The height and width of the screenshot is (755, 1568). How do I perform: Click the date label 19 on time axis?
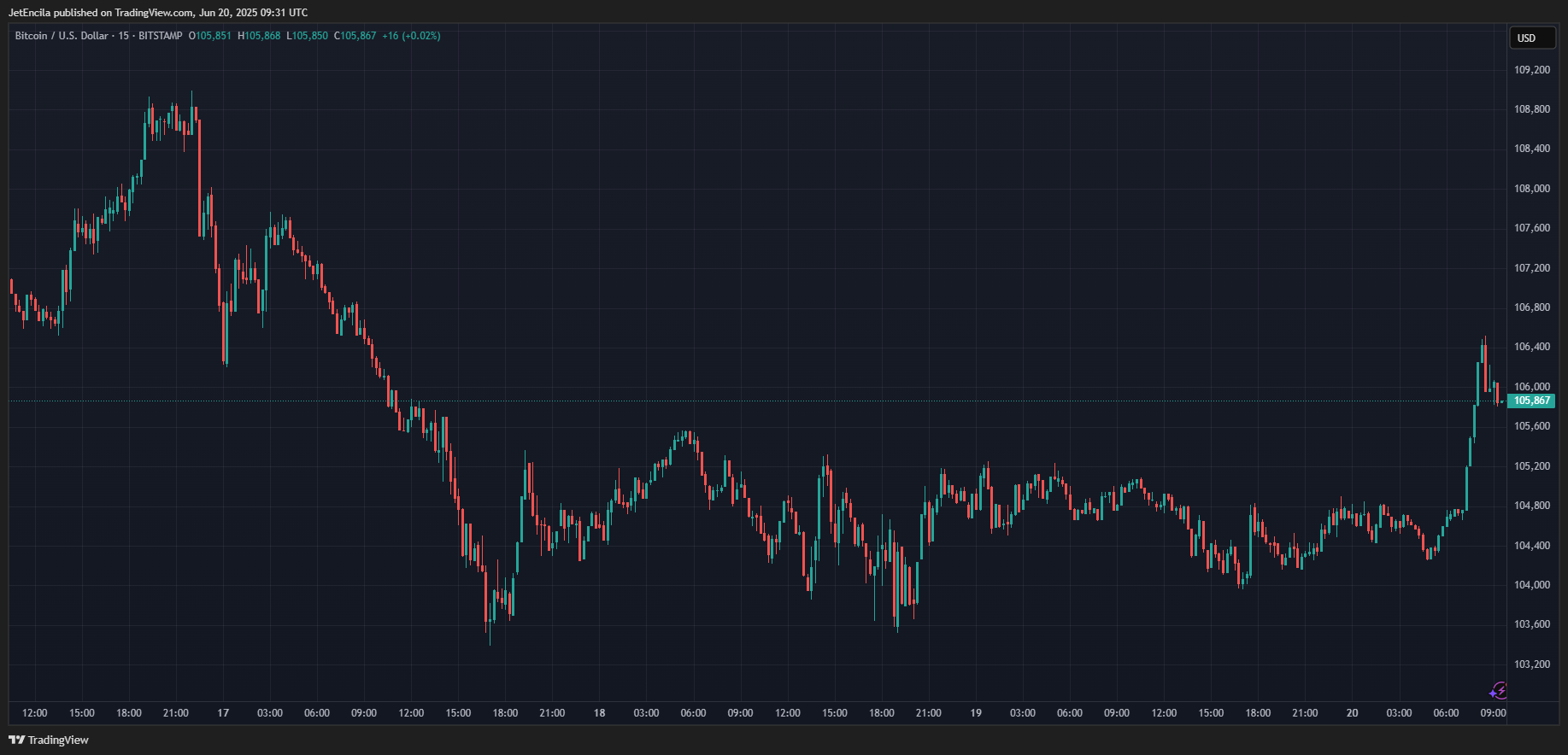976,713
